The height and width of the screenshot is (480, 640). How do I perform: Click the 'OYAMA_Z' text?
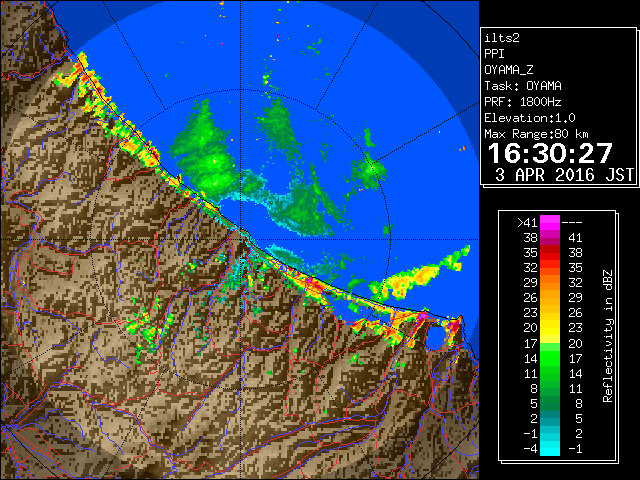[x=509, y=70]
